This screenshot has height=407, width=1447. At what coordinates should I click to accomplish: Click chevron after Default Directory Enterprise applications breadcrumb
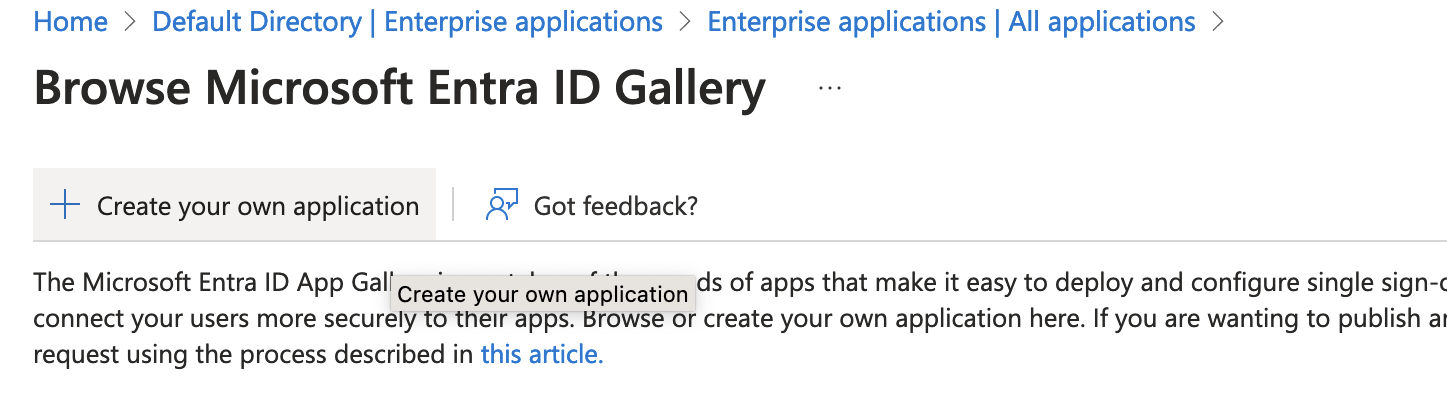tap(685, 22)
